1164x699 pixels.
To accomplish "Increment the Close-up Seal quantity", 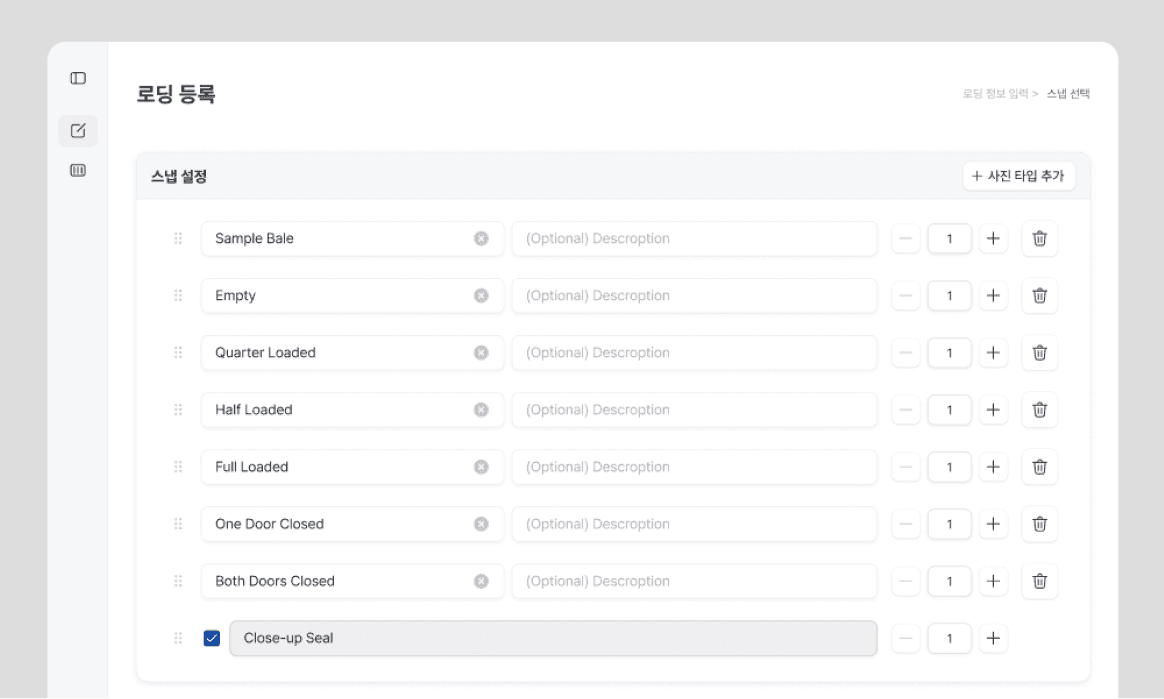I will pos(993,638).
